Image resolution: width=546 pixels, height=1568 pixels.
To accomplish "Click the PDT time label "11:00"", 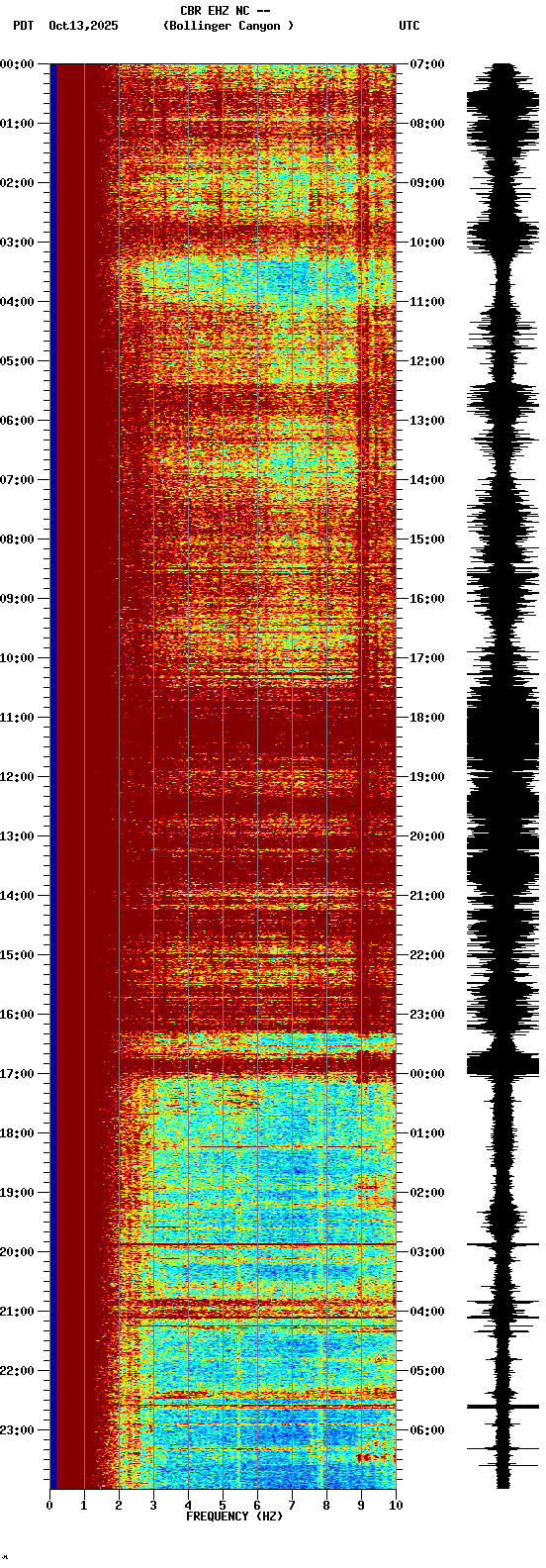I will tap(17, 718).
